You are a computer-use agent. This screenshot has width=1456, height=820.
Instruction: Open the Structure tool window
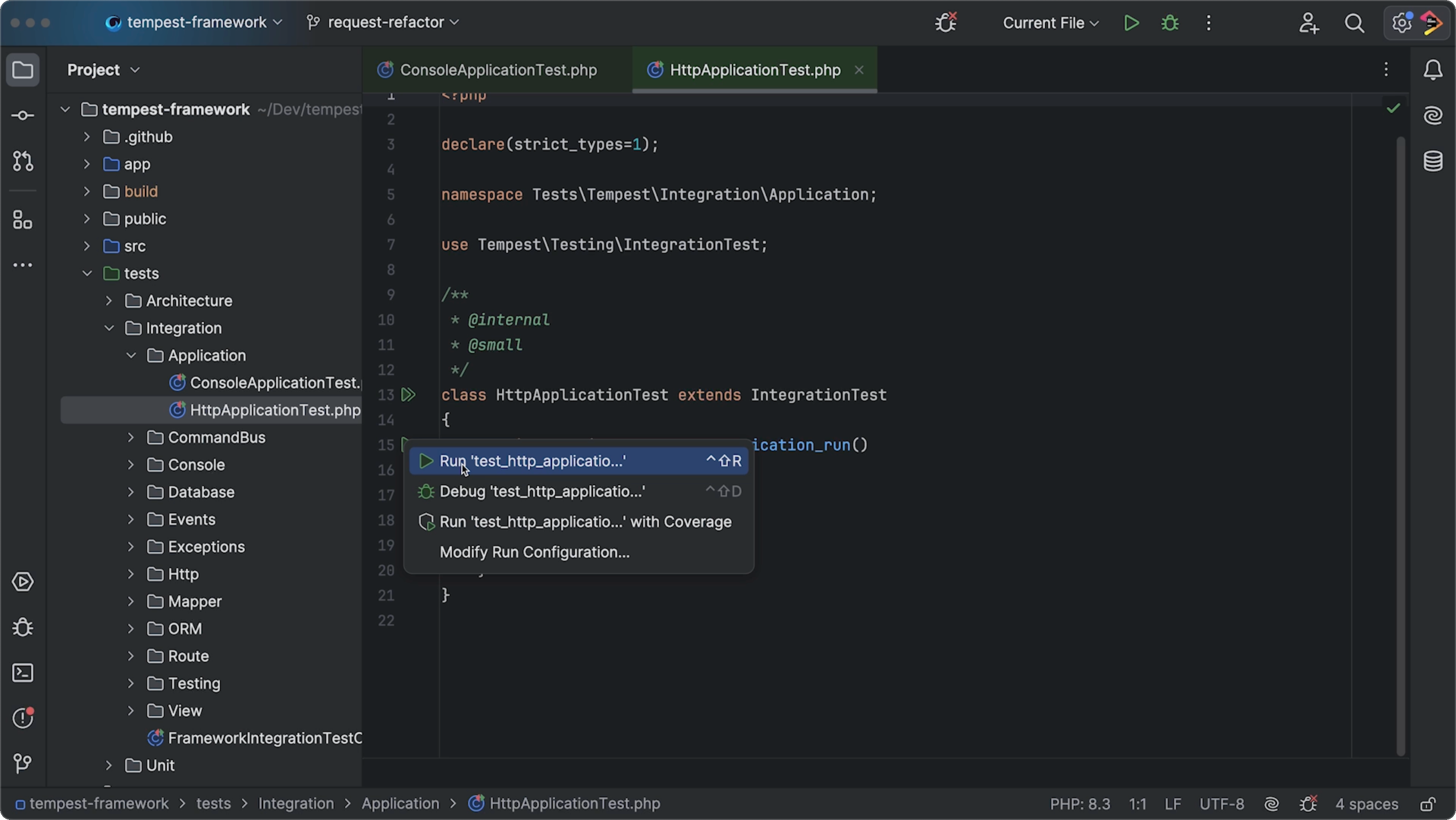click(x=23, y=220)
